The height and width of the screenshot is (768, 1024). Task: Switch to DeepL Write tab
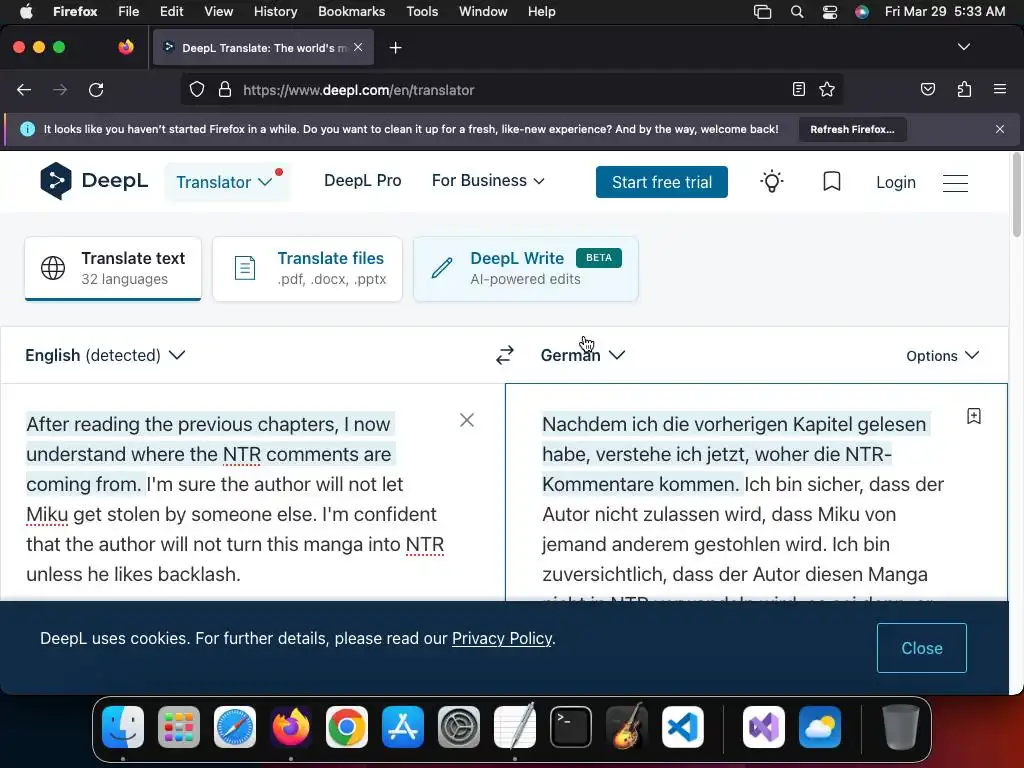526,268
